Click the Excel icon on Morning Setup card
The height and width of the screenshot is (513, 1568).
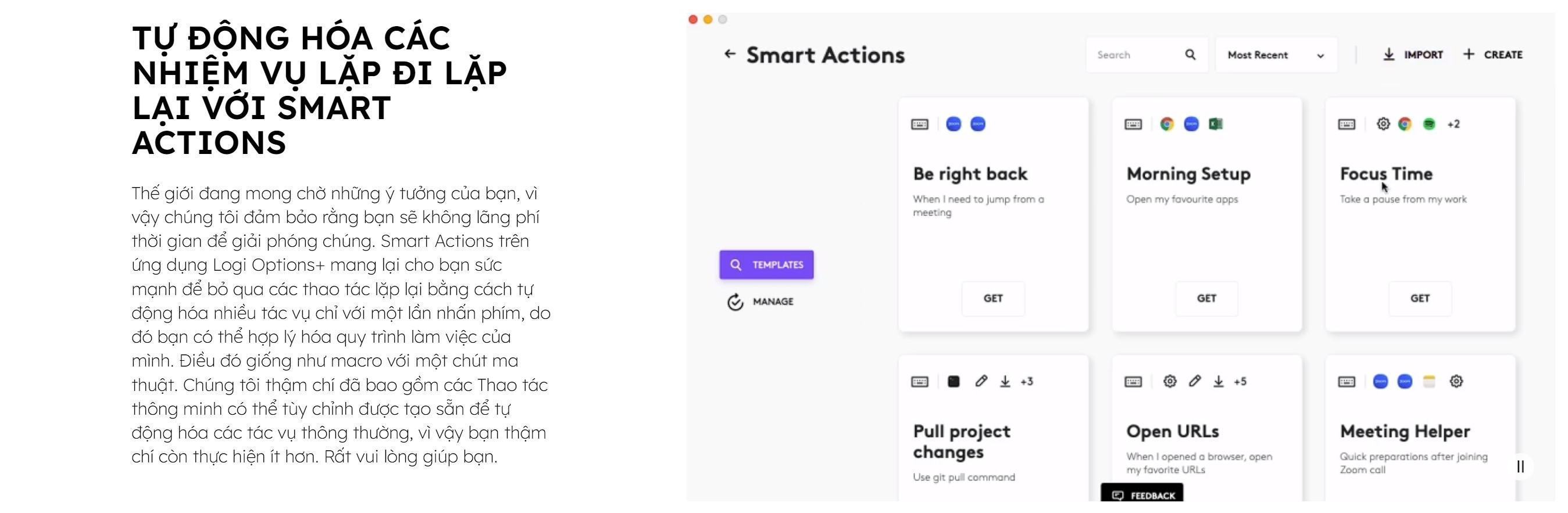[x=1216, y=124]
